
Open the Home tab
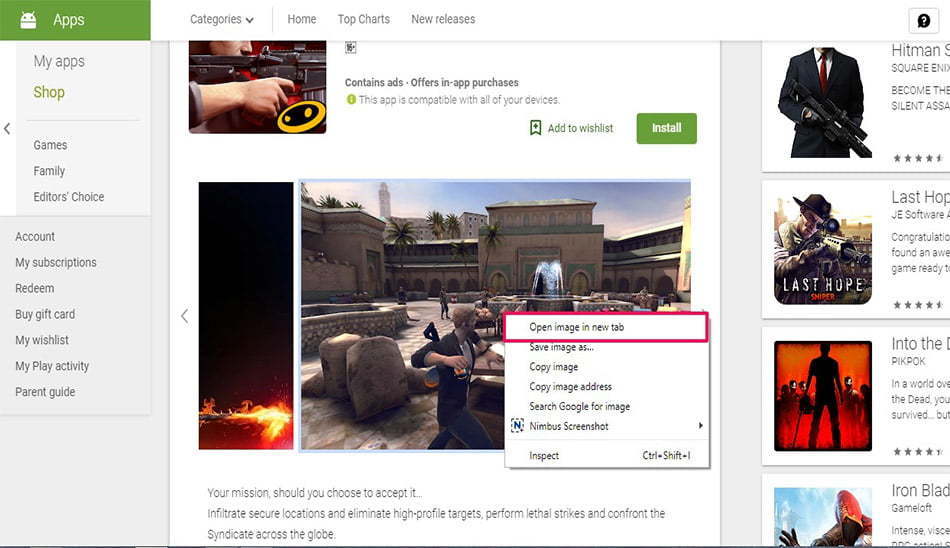pos(302,19)
